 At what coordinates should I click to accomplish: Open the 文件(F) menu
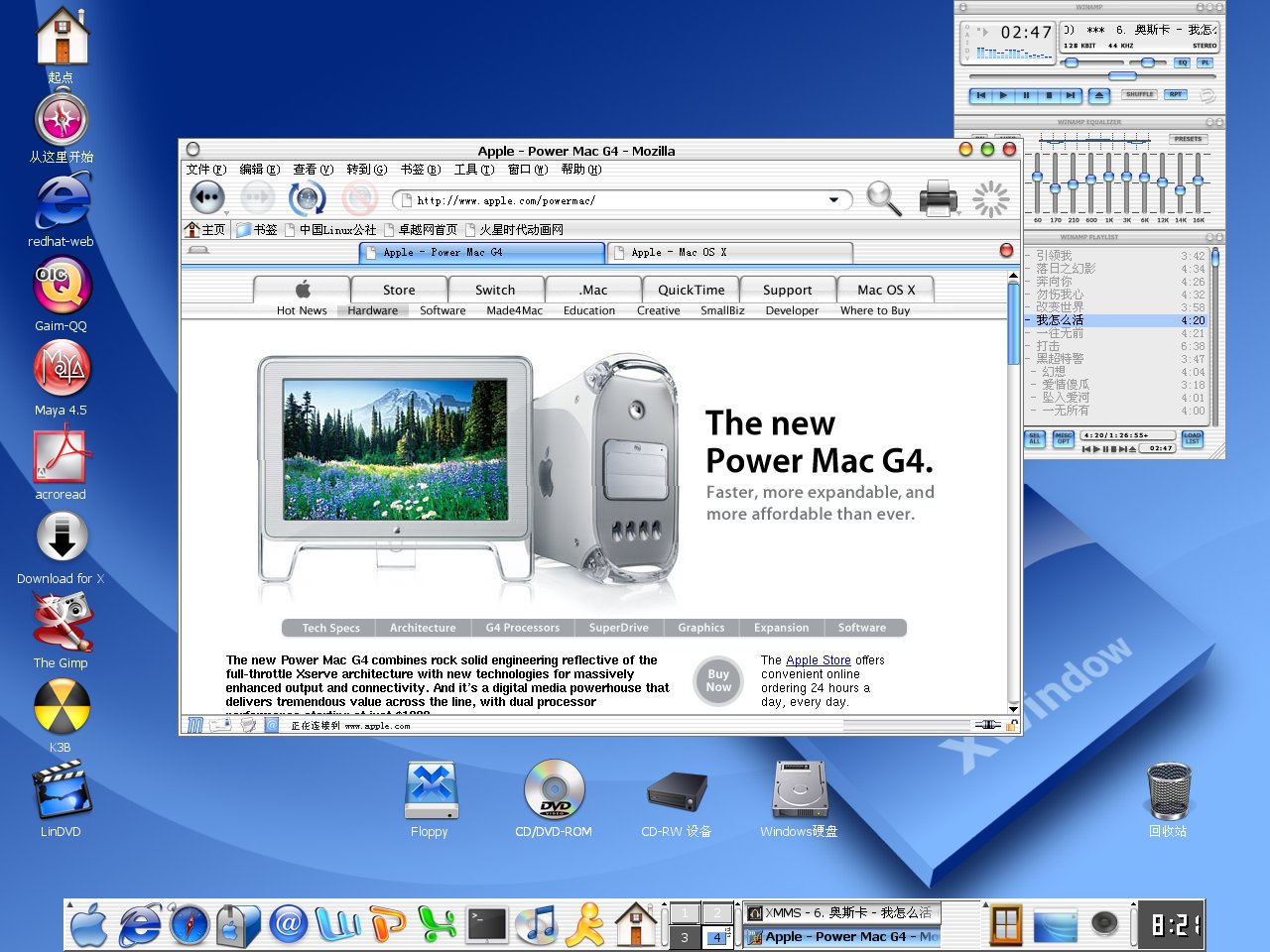click(x=206, y=170)
